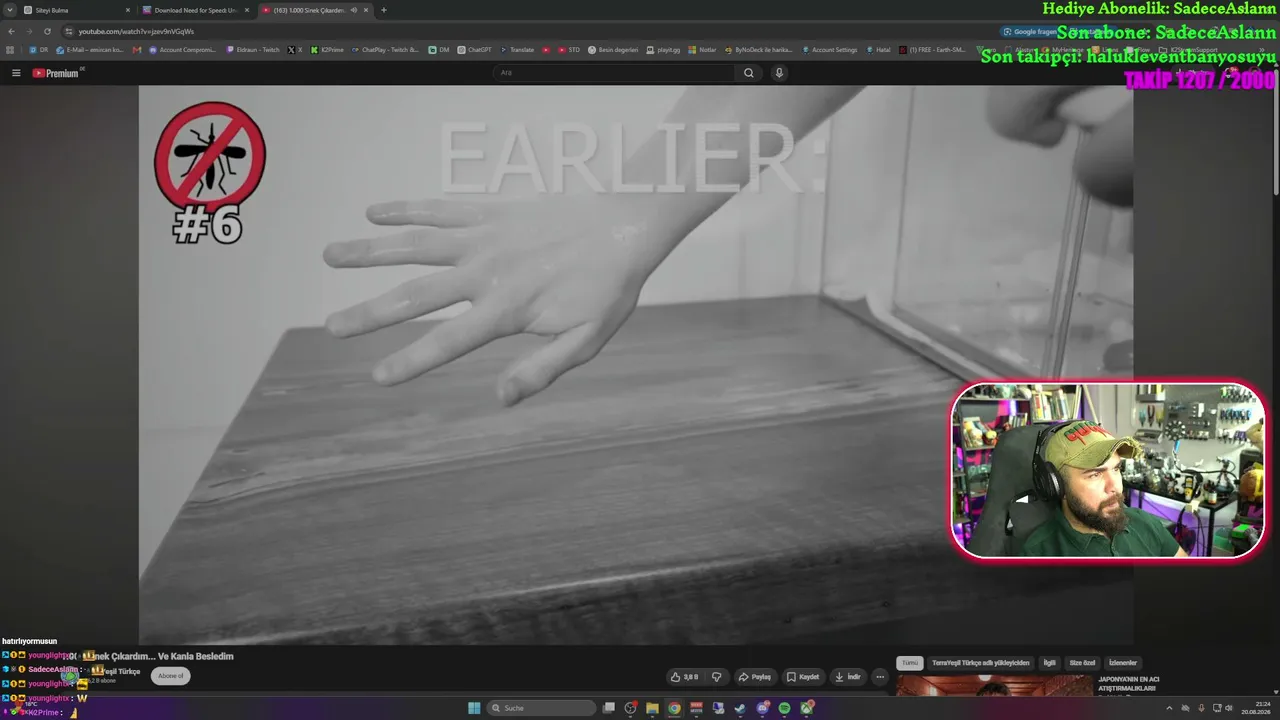Focus the YouTube search box

pos(615,73)
